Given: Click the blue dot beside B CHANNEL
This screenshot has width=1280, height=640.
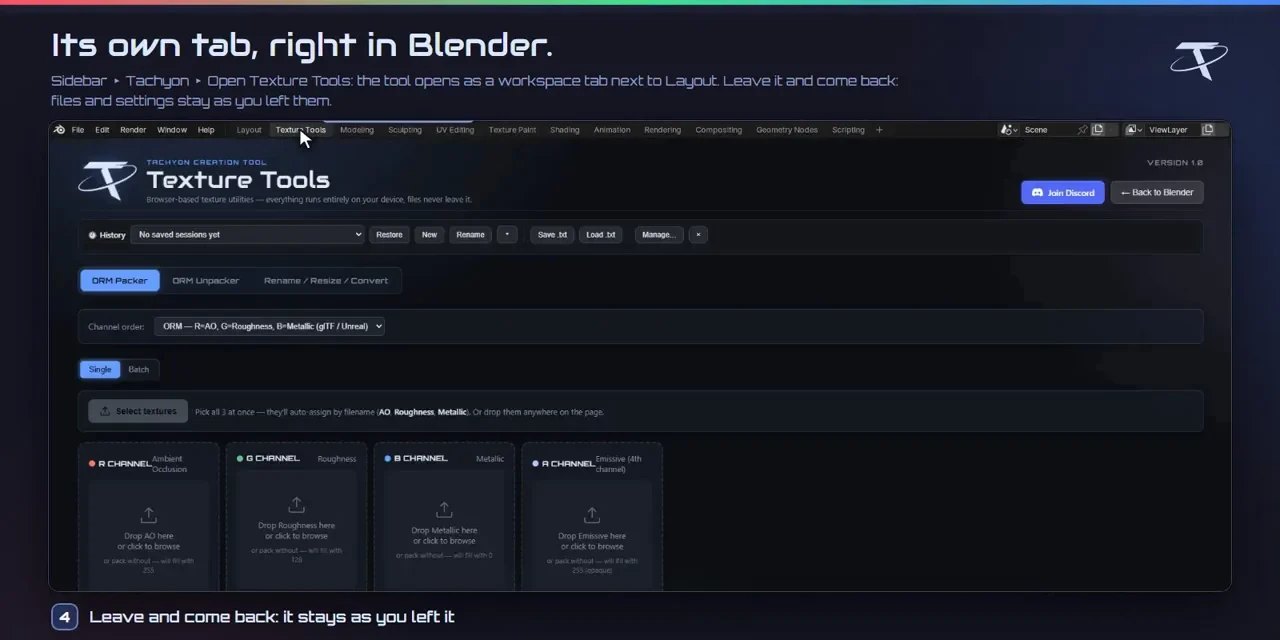Looking at the screenshot, I should pyautogui.click(x=388, y=459).
